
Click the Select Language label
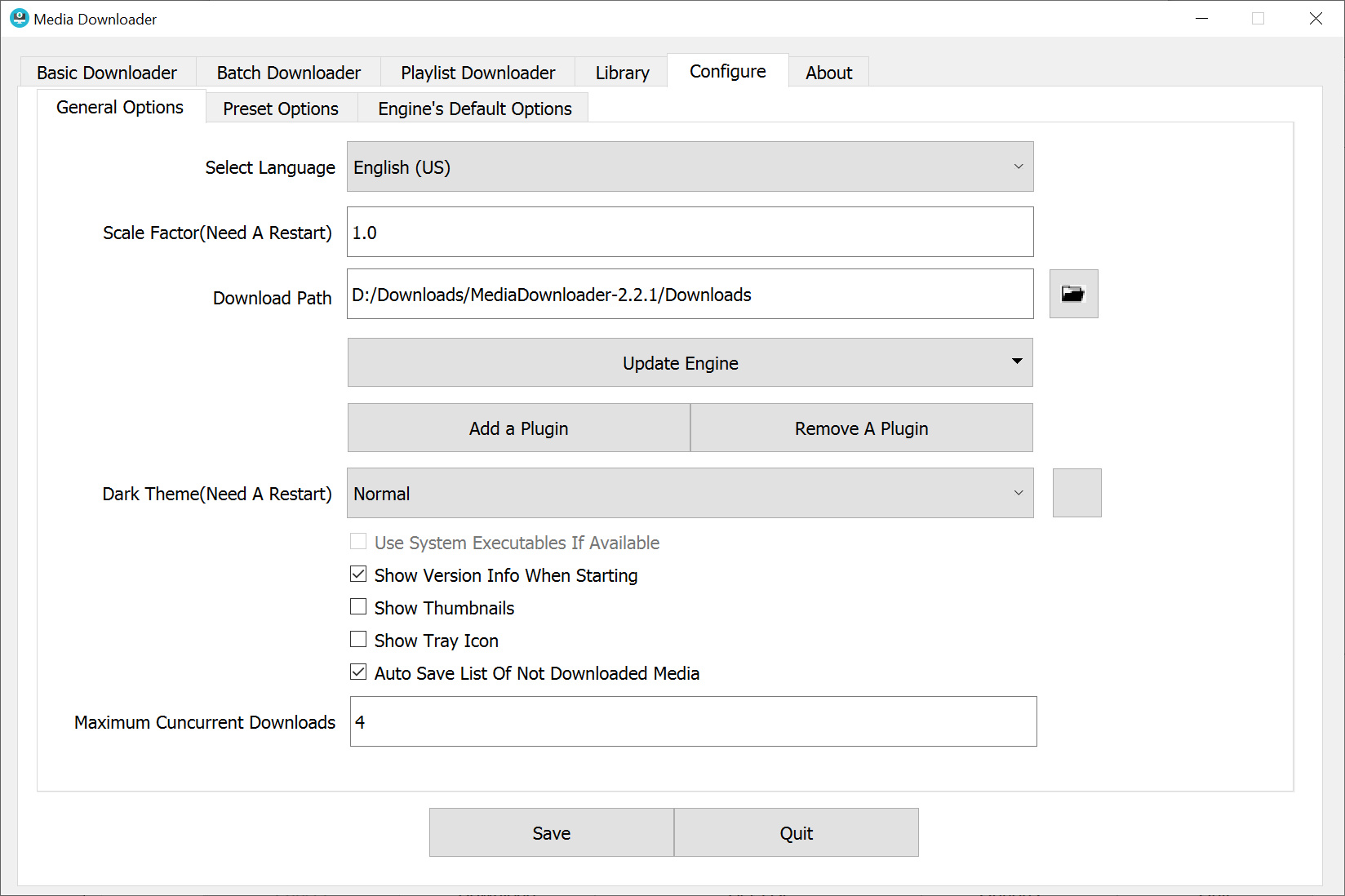click(270, 167)
